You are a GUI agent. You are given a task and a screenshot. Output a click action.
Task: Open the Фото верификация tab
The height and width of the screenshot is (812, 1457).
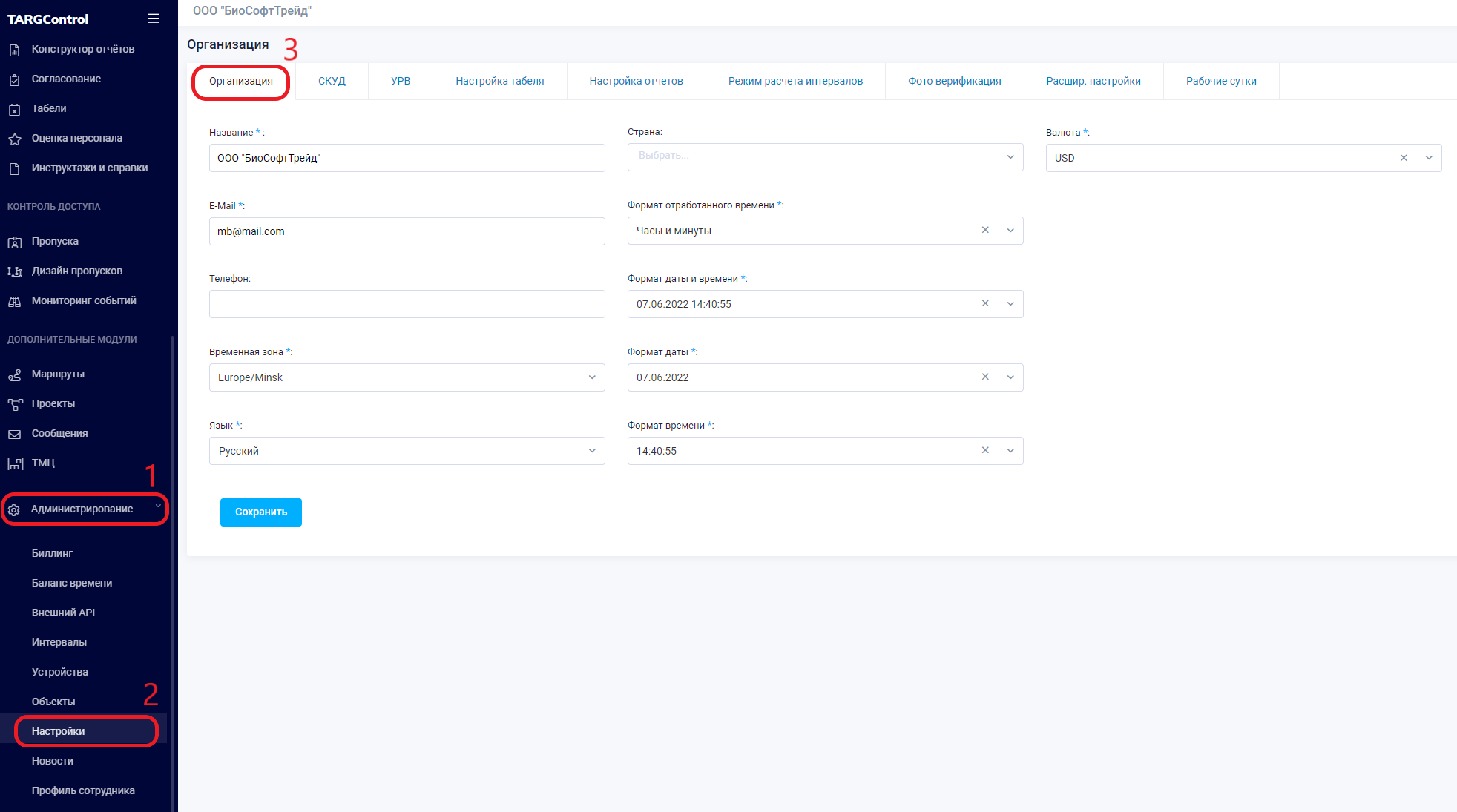(x=955, y=82)
